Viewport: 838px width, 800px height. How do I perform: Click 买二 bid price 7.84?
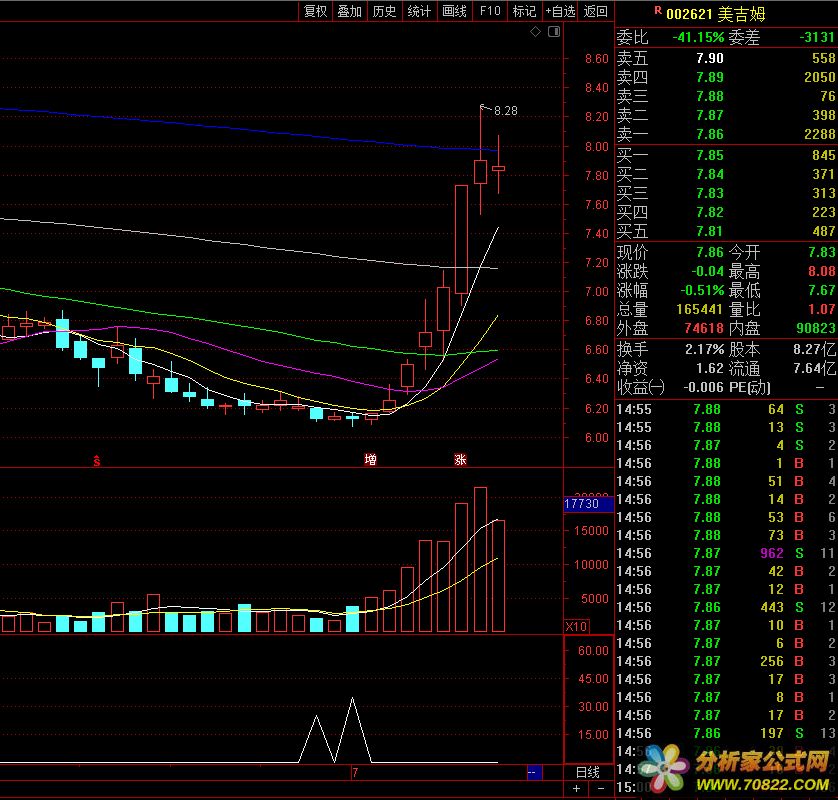point(710,174)
